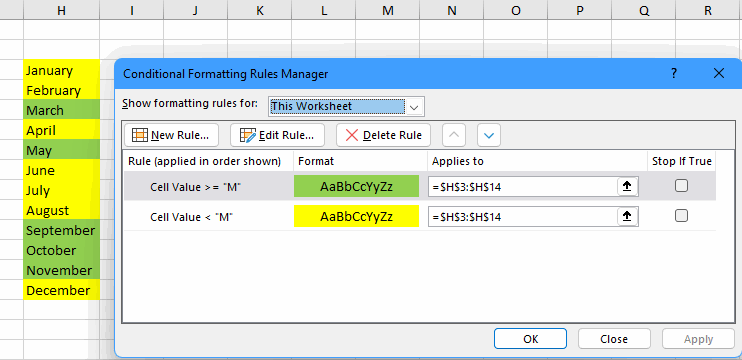The image size is (742, 360).
Task: Click the Edit Rule pencil icon
Action: (x=247, y=135)
